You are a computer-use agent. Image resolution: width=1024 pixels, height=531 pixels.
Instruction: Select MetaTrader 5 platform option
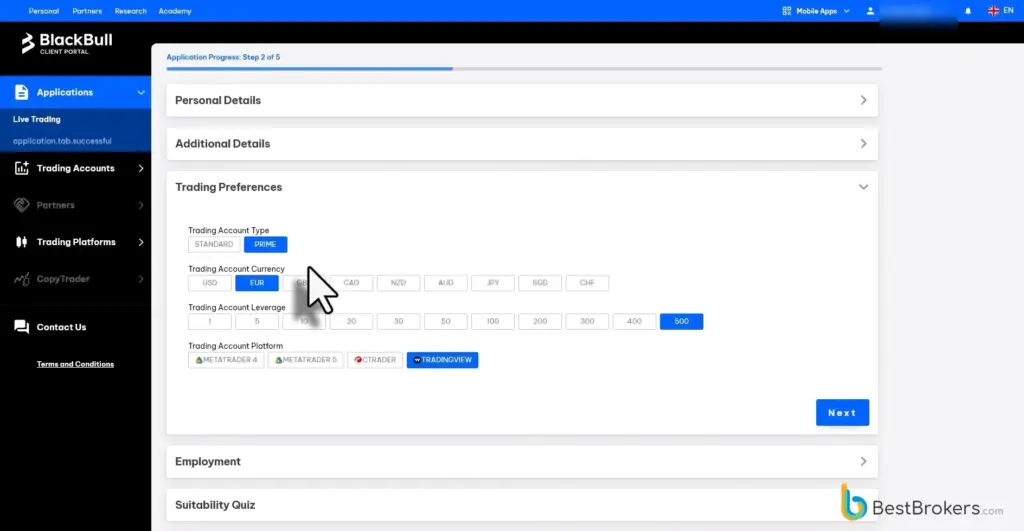(x=306, y=360)
